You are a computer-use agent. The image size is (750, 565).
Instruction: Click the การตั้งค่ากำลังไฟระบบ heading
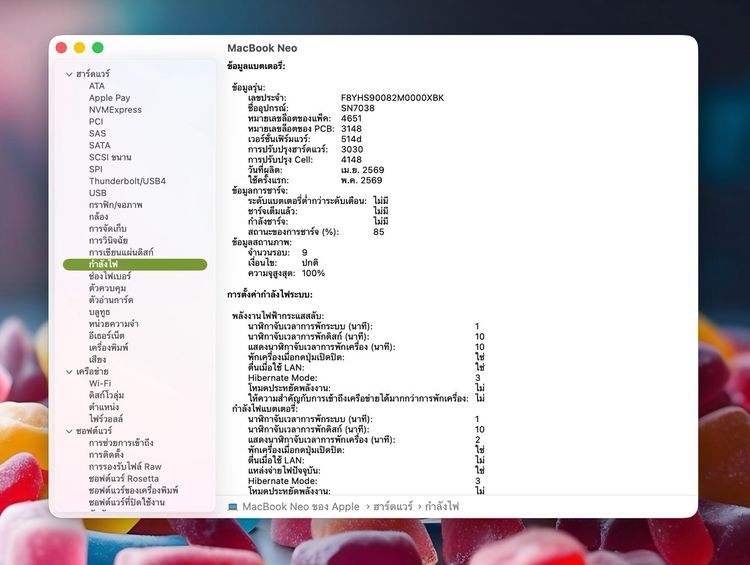270,295
